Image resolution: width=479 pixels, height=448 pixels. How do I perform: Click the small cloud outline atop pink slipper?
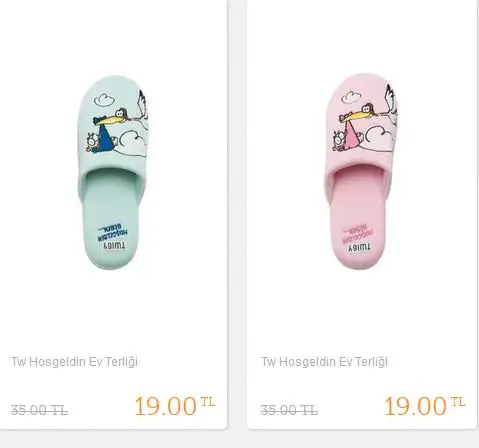point(352,97)
